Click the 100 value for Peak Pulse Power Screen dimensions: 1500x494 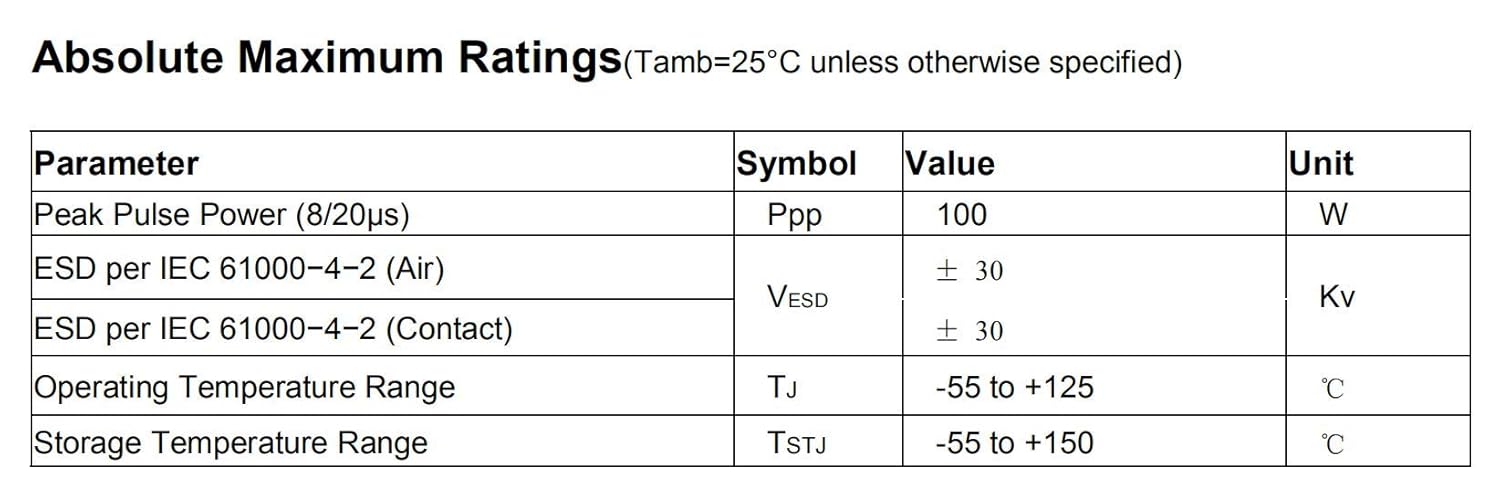coord(962,214)
